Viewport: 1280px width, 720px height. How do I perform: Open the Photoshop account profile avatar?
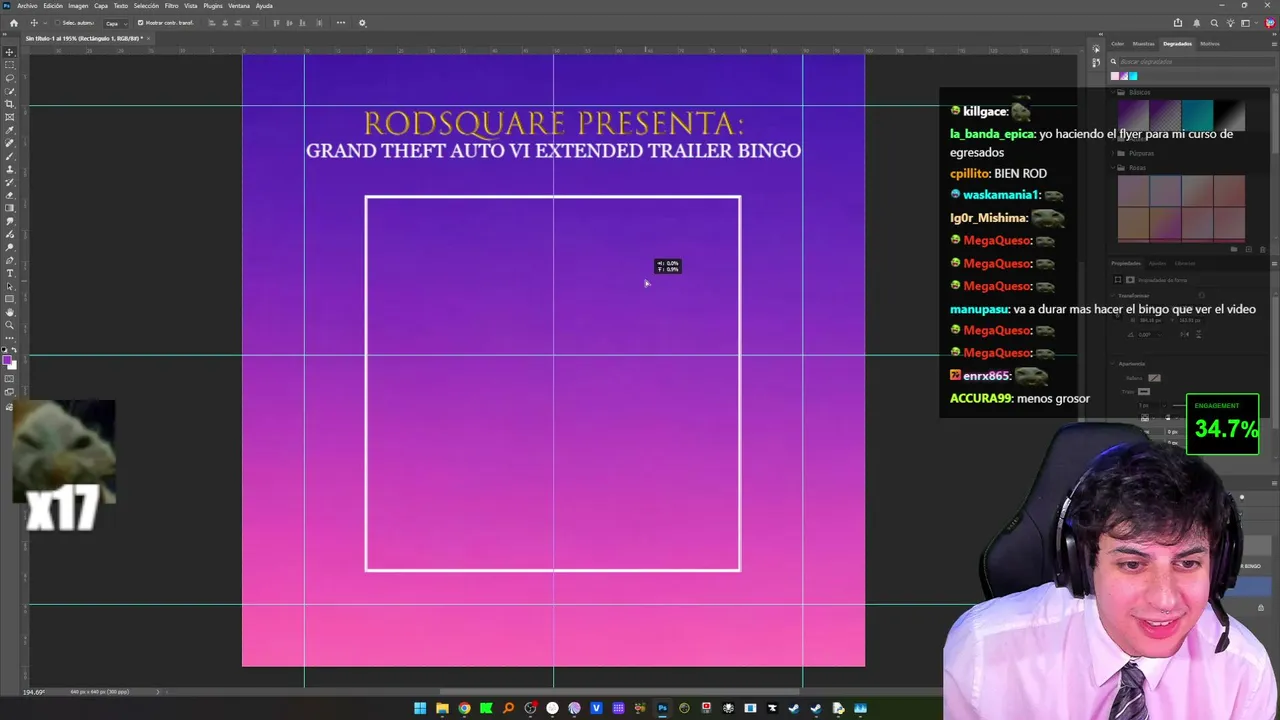point(1269,23)
